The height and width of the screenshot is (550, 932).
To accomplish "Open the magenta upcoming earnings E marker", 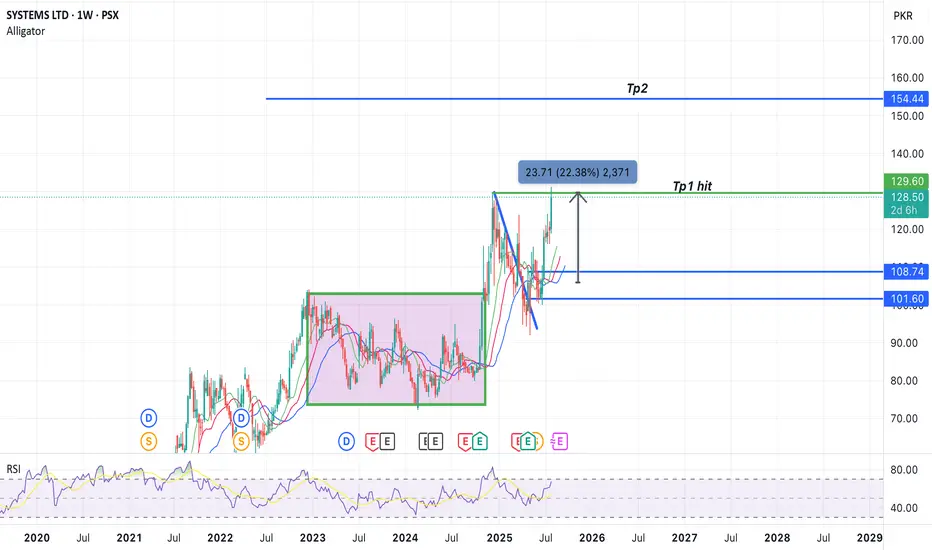I will (559, 441).
